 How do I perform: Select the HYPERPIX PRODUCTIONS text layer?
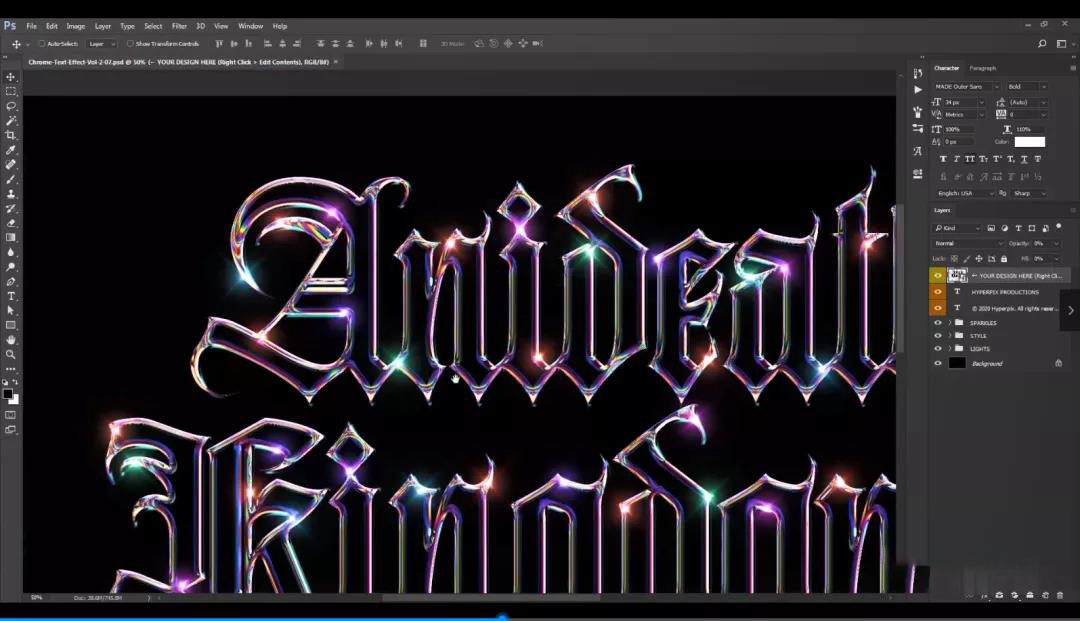pos(1005,292)
